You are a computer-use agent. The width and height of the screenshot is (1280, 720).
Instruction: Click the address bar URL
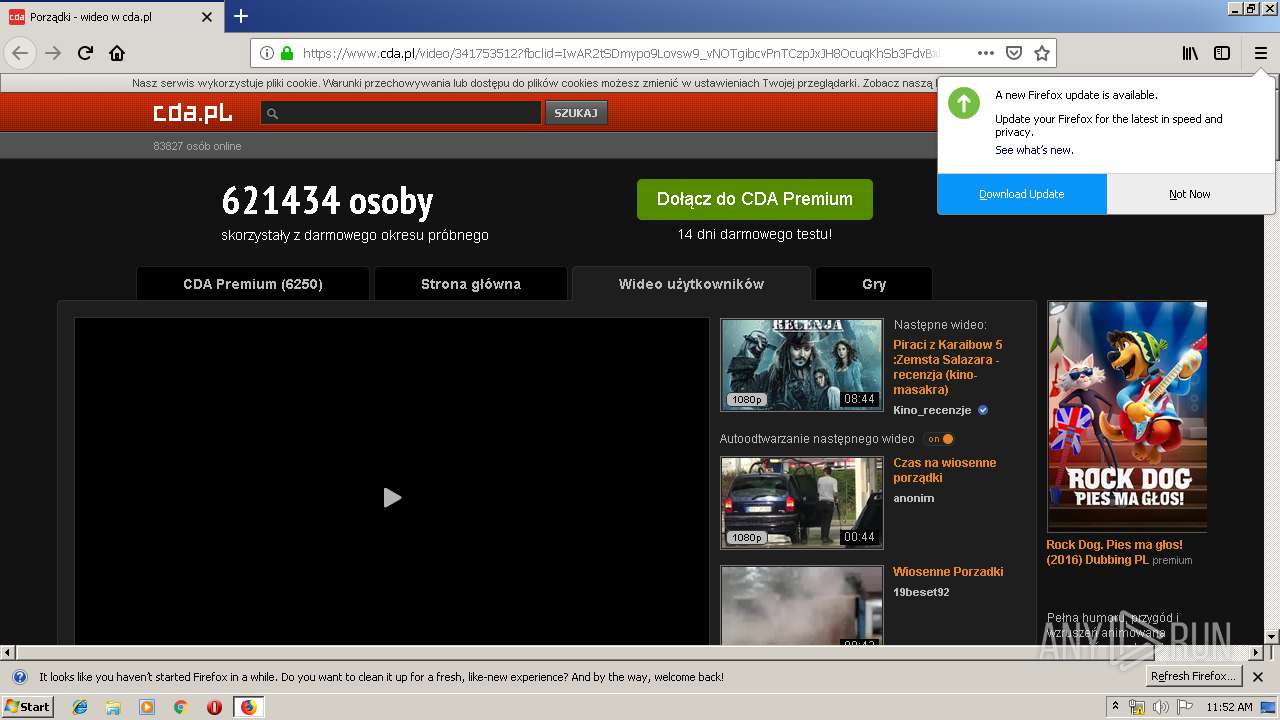pos(620,53)
